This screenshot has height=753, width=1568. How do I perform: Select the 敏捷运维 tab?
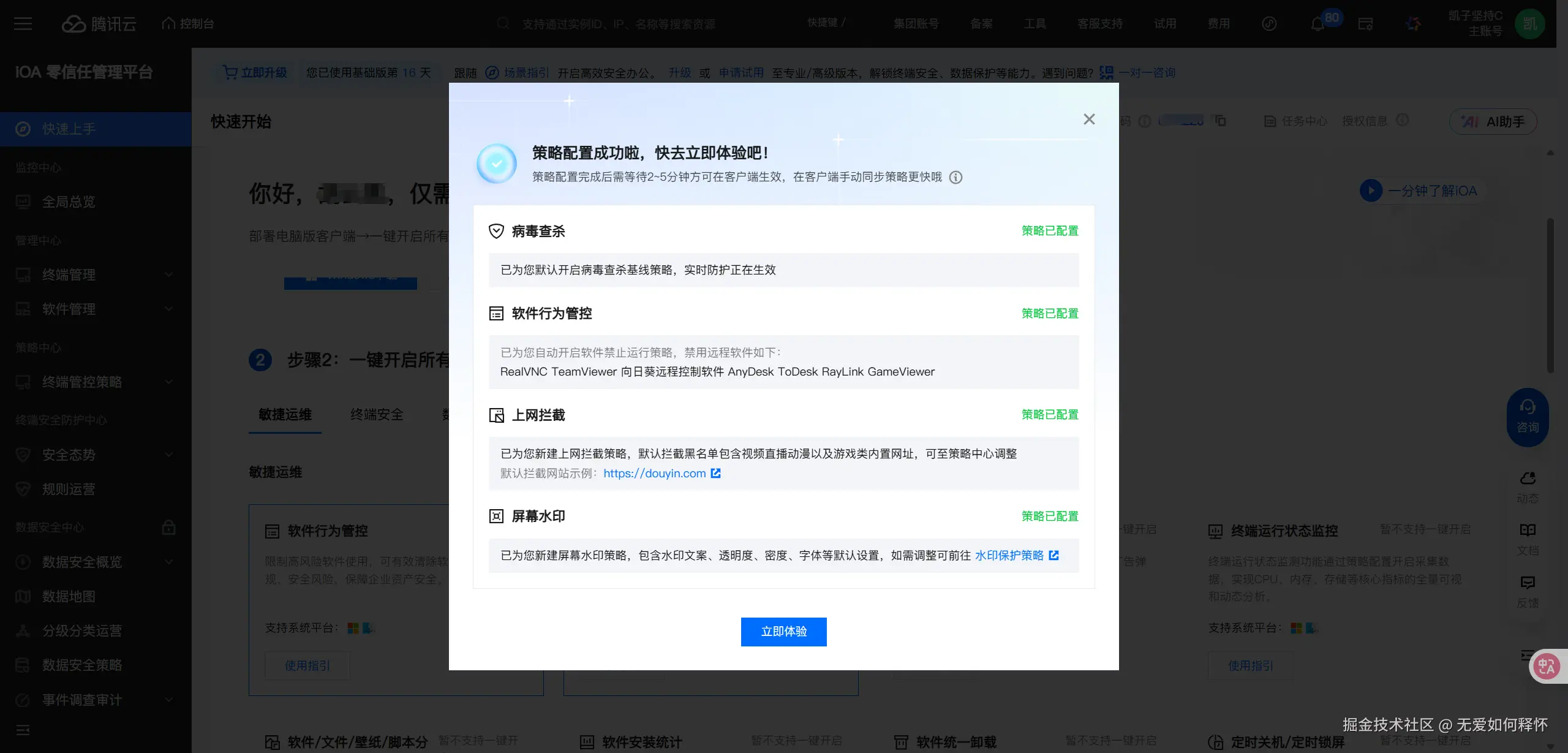(x=285, y=415)
